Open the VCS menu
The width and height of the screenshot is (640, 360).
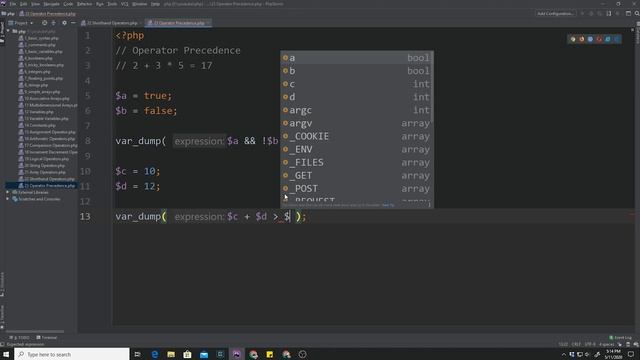click(124, 4)
